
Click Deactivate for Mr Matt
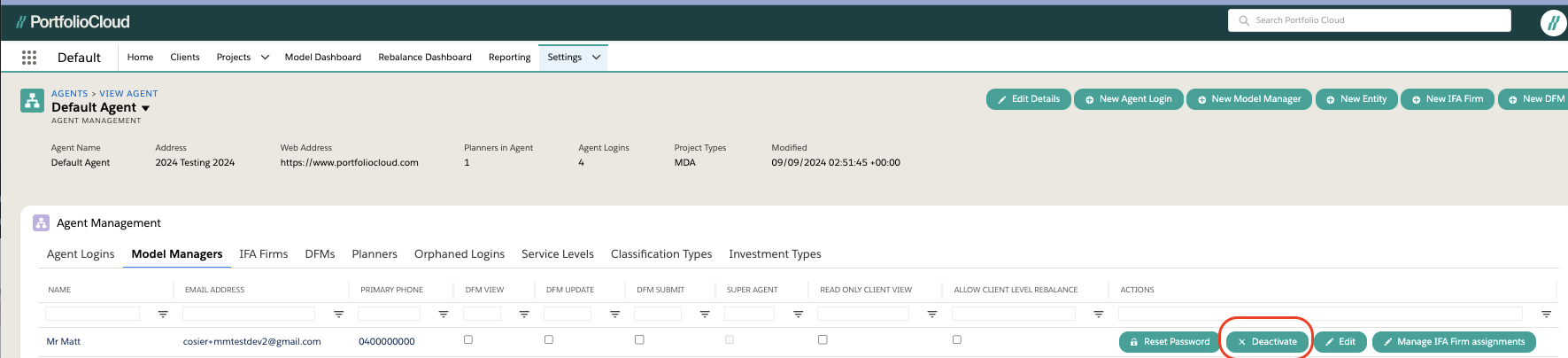(1267, 342)
